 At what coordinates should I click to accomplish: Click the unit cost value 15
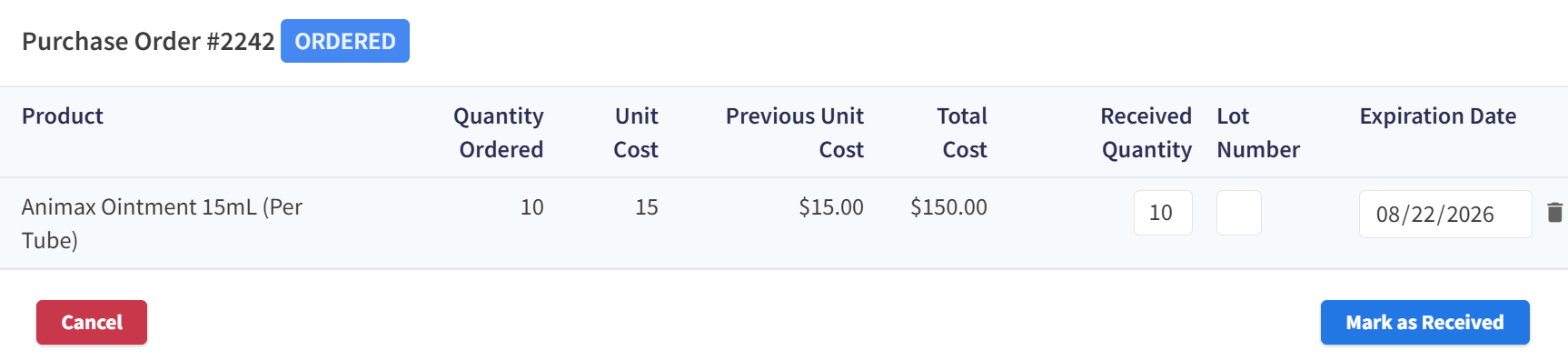pos(647,207)
